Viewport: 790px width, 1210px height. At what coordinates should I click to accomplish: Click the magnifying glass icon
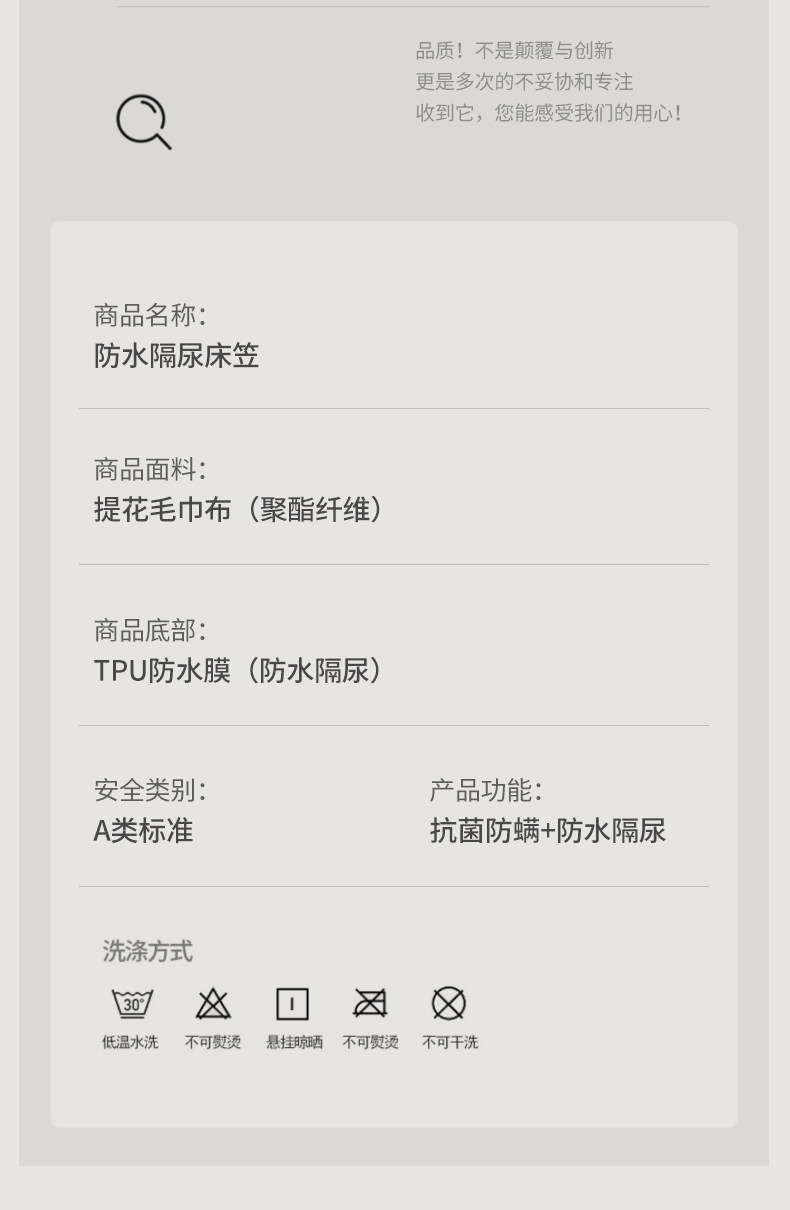pyautogui.click(x=143, y=122)
